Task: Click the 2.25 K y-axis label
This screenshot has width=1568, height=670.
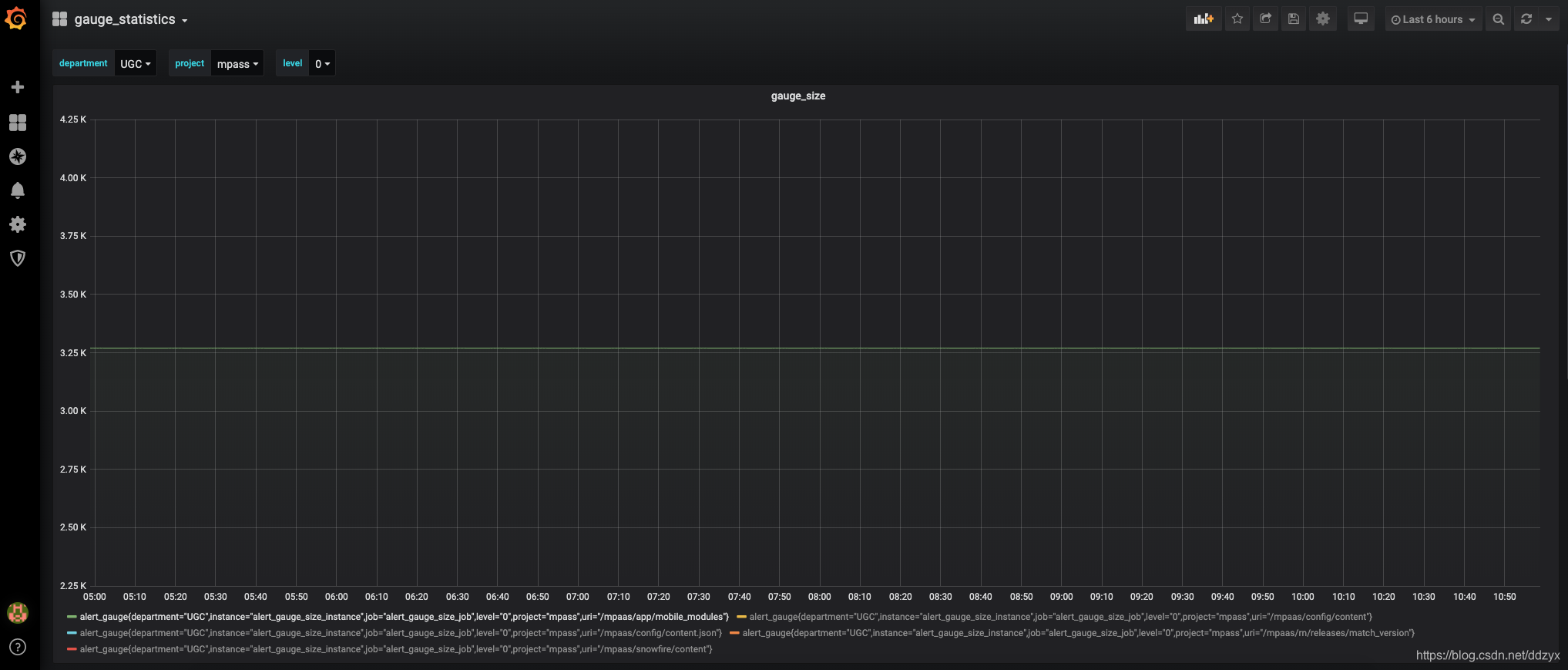Action: pos(73,586)
